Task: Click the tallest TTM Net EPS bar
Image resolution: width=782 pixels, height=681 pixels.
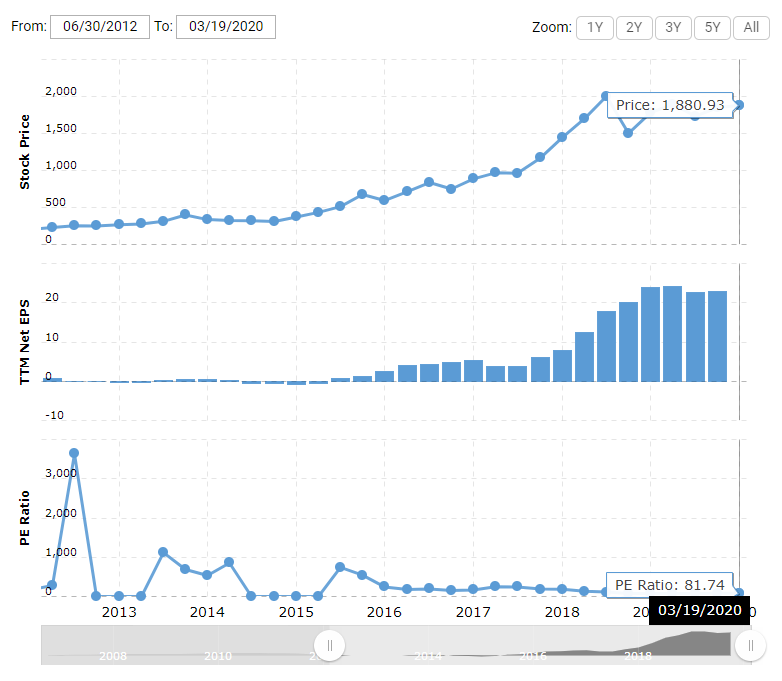Action: 672,334
